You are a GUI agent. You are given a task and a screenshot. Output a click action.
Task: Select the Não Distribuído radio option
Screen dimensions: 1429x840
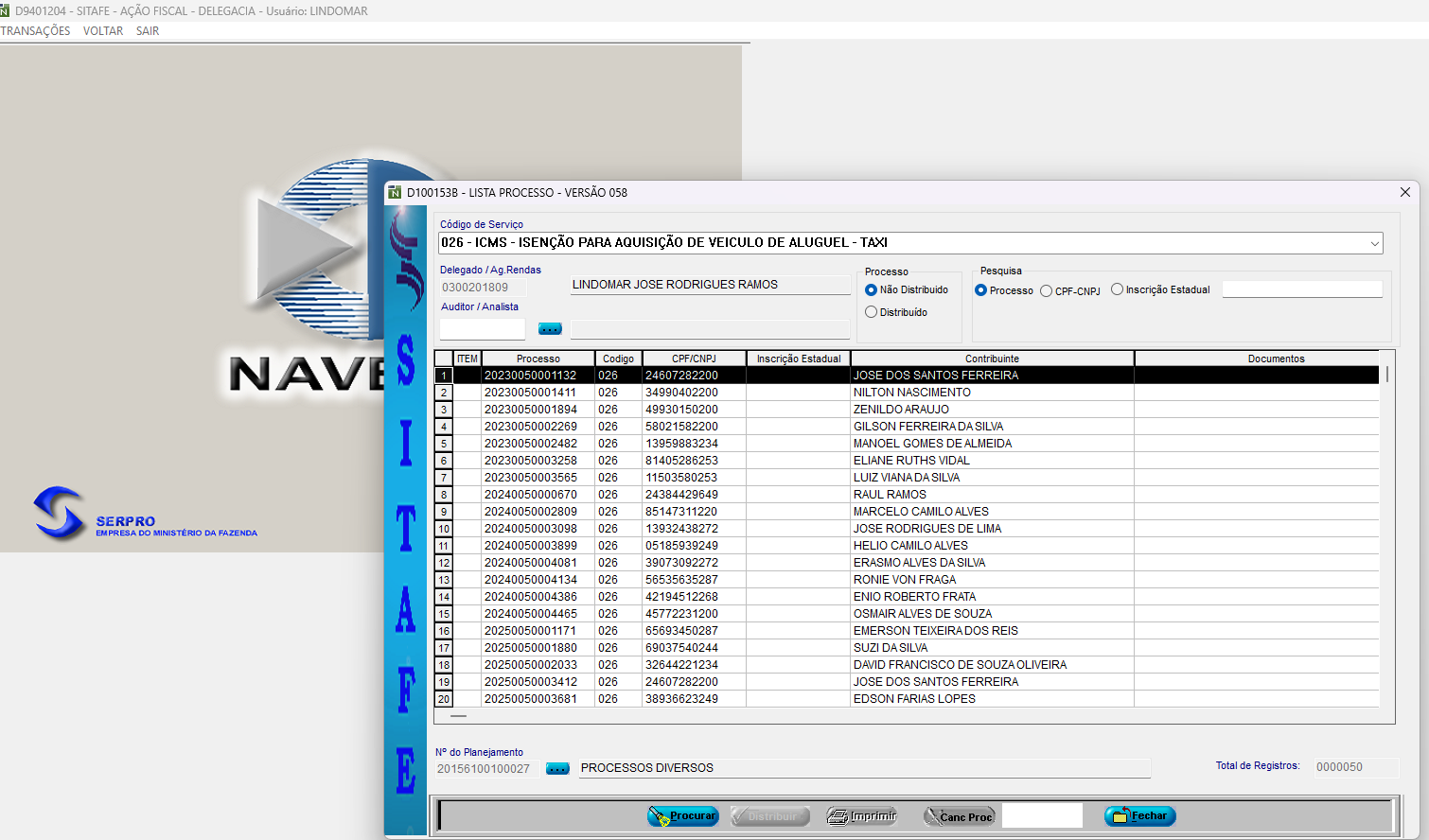coord(871,290)
